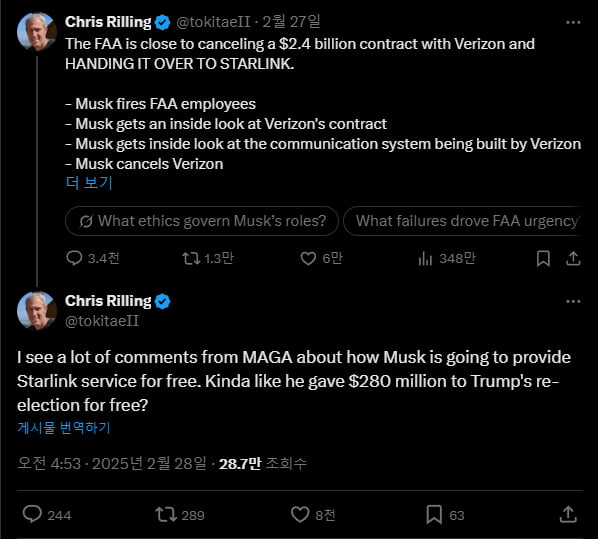Image resolution: width=598 pixels, height=539 pixels.
Task: Retweet the first FAA Verizon tweet
Action: pos(207,258)
